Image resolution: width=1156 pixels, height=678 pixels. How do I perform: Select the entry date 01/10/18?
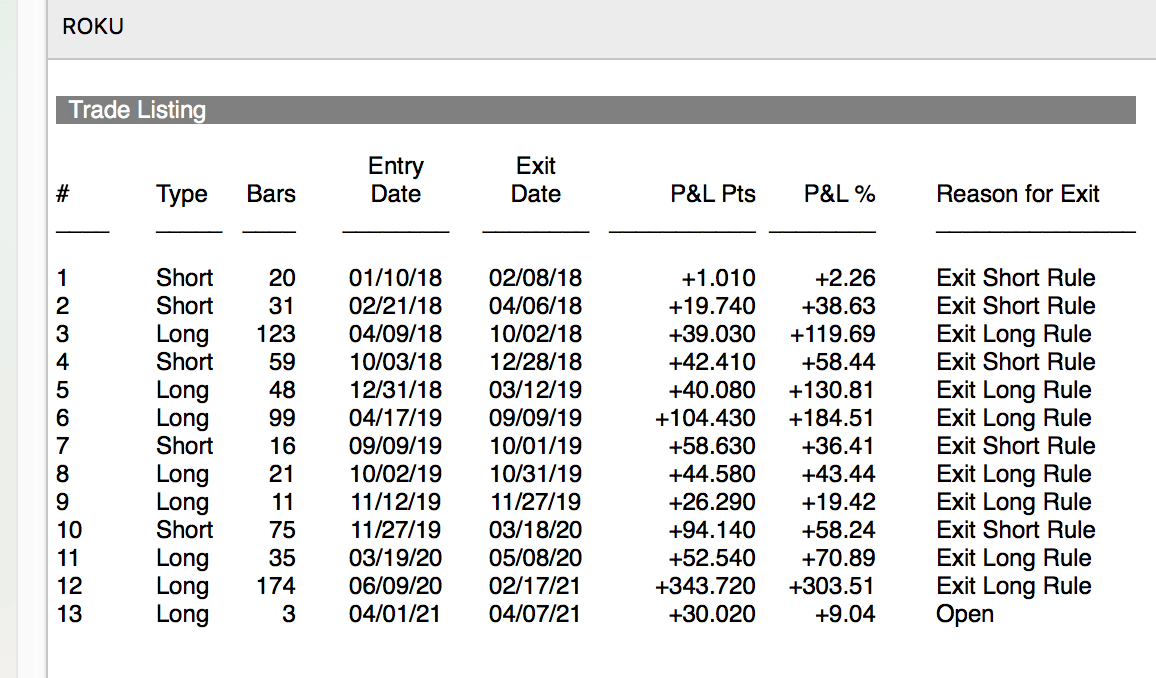pos(395,278)
